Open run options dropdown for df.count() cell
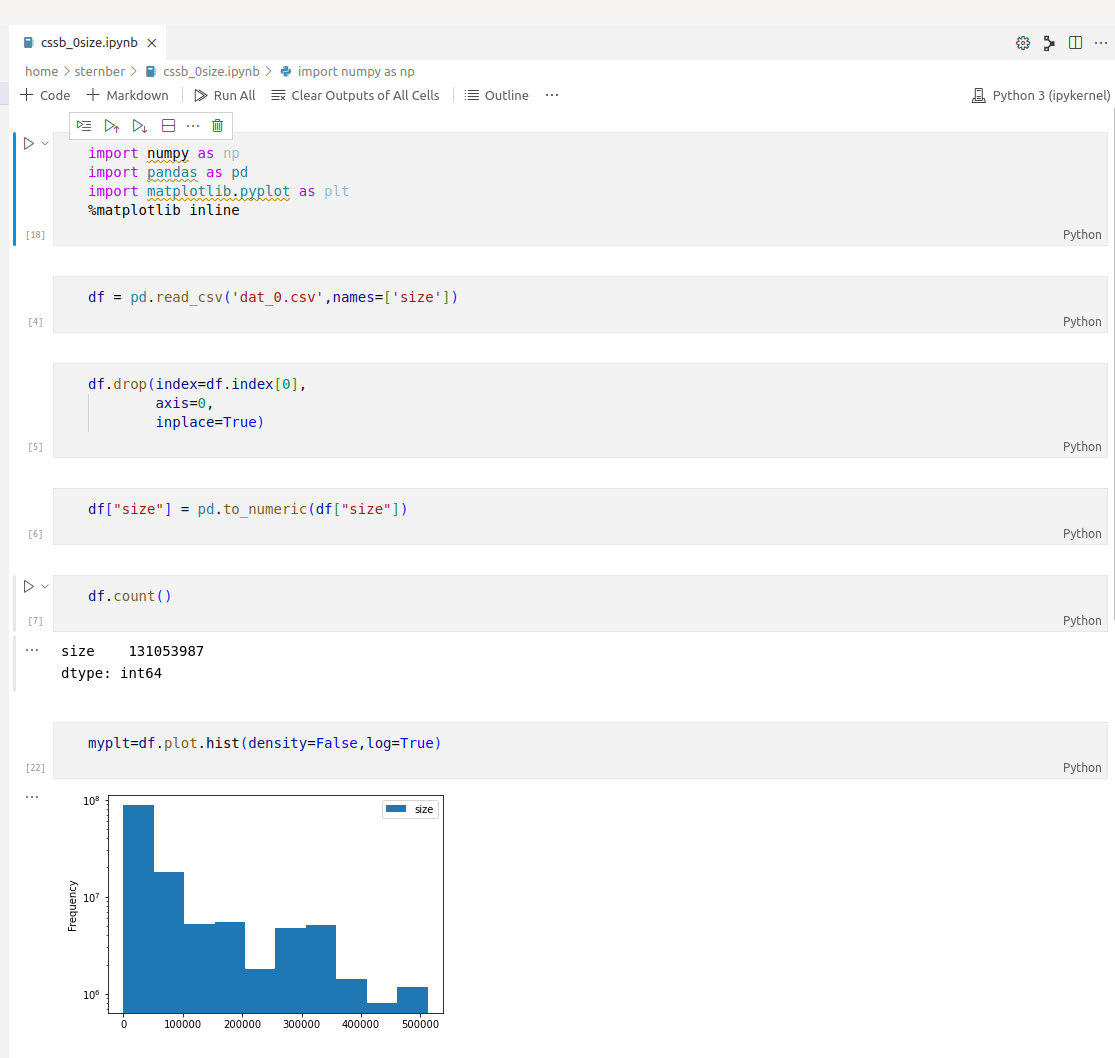1115x1058 pixels. (45, 587)
